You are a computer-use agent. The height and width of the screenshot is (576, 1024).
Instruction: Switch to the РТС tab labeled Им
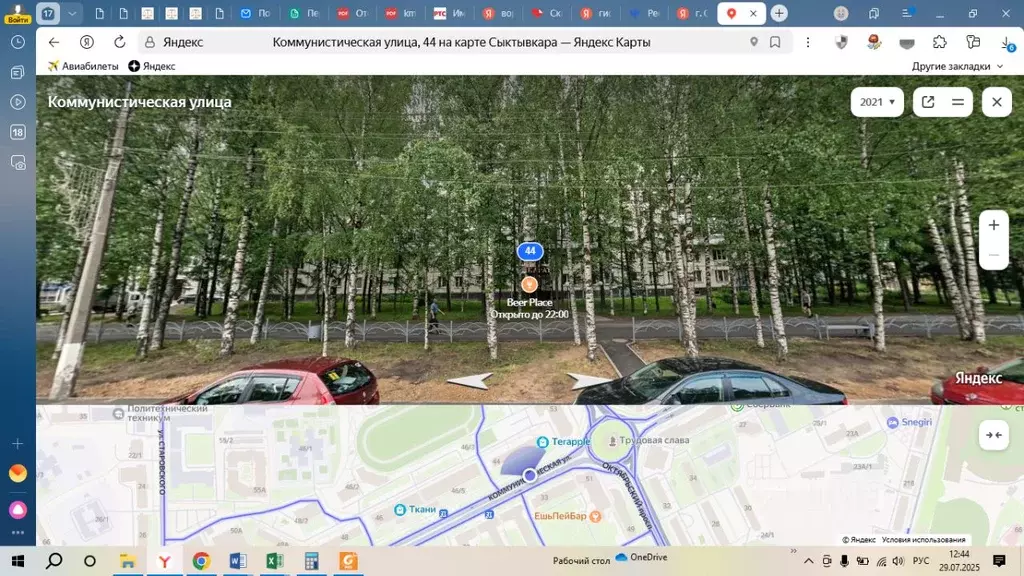click(x=449, y=13)
